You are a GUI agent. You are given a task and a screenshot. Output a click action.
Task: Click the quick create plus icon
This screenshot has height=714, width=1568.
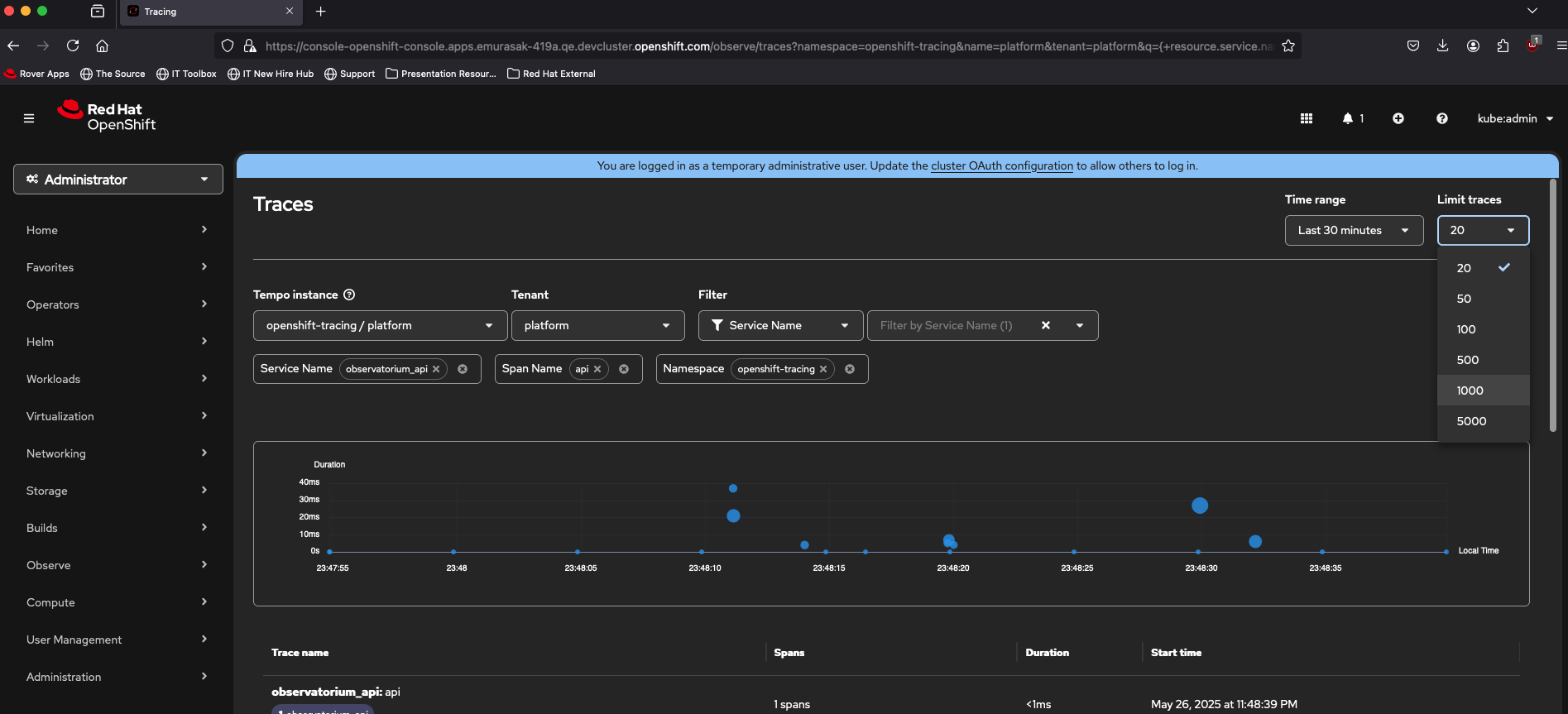tap(1398, 118)
